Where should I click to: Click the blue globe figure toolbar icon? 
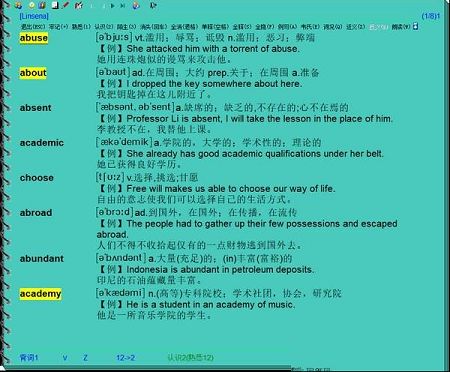pos(136,5)
